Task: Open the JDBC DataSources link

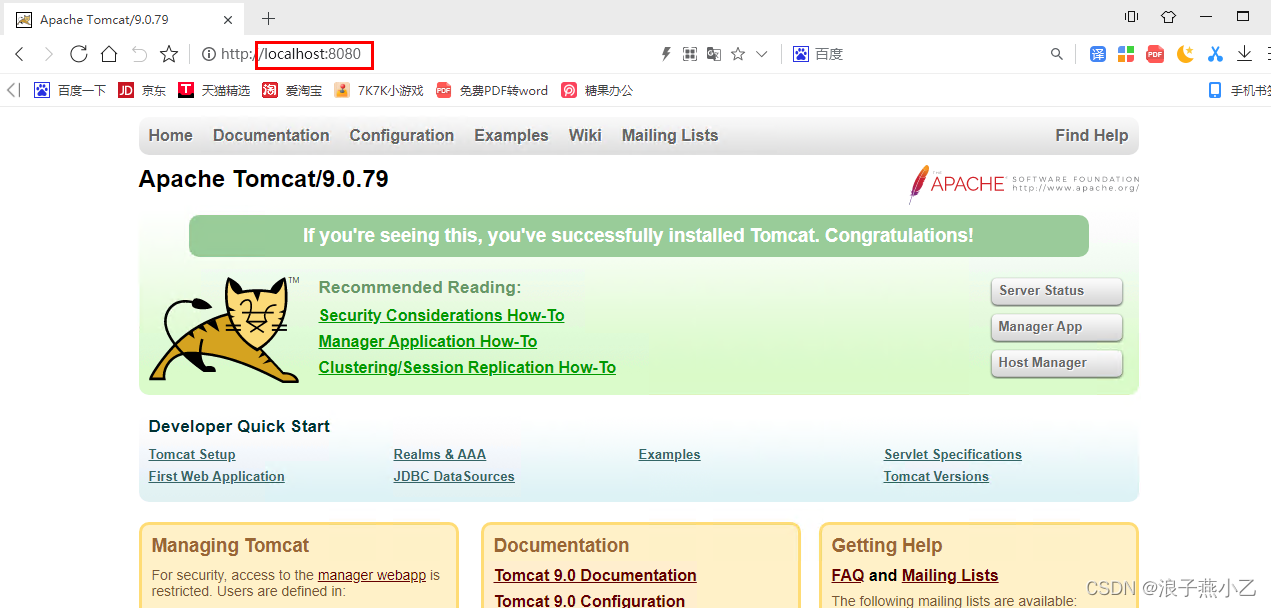Action: [x=454, y=476]
